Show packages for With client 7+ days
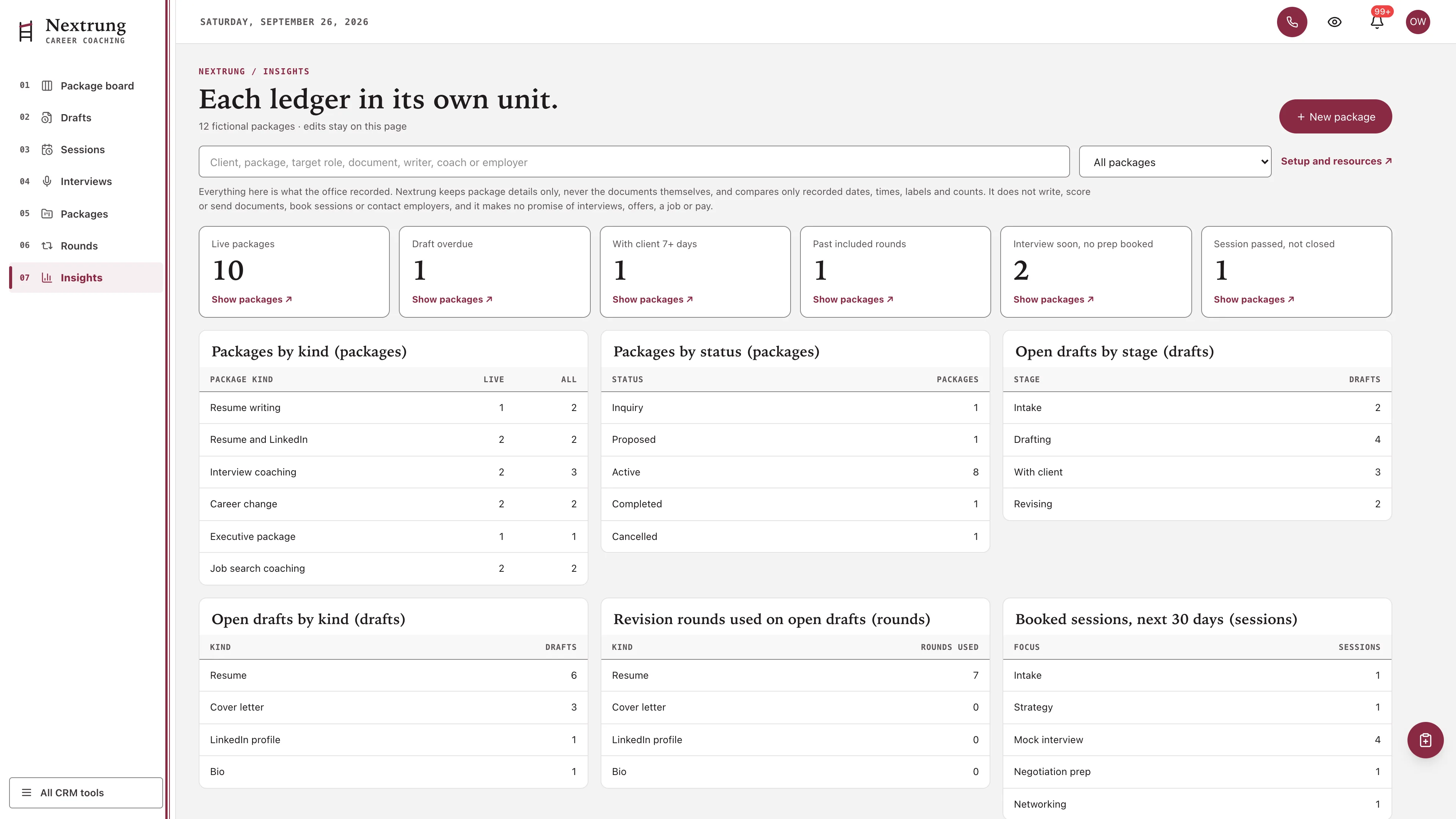Screen dimensions: 1456x819 point(652,300)
